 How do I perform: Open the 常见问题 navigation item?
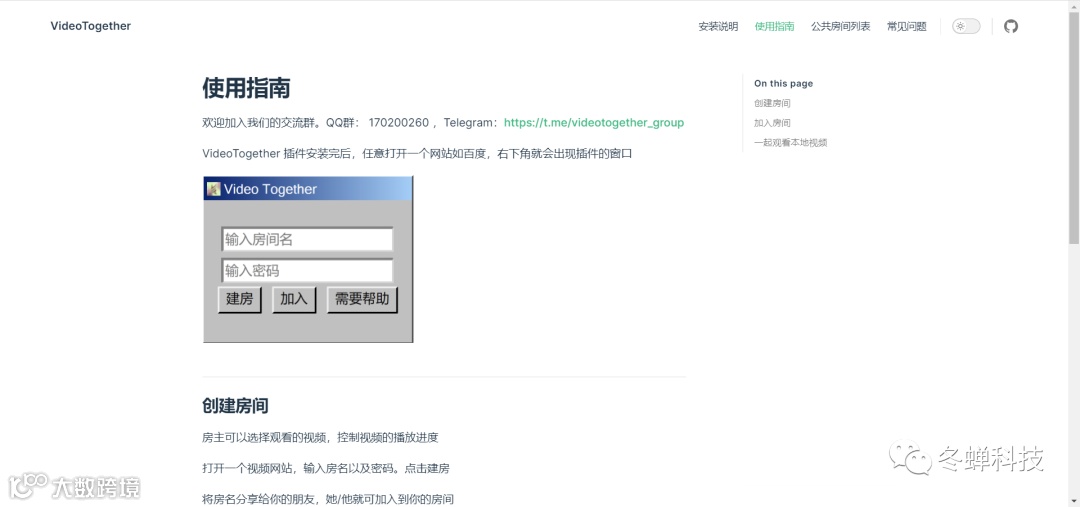tap(906, 26)
